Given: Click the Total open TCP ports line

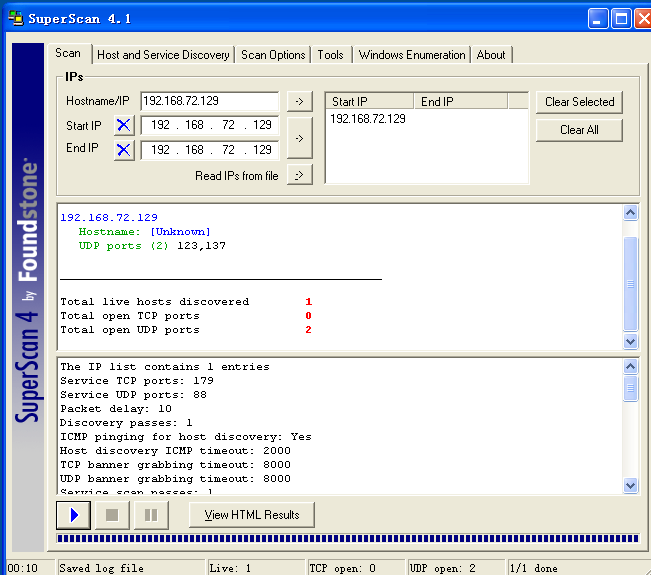Looking at the screenshot, I should 186,316.
